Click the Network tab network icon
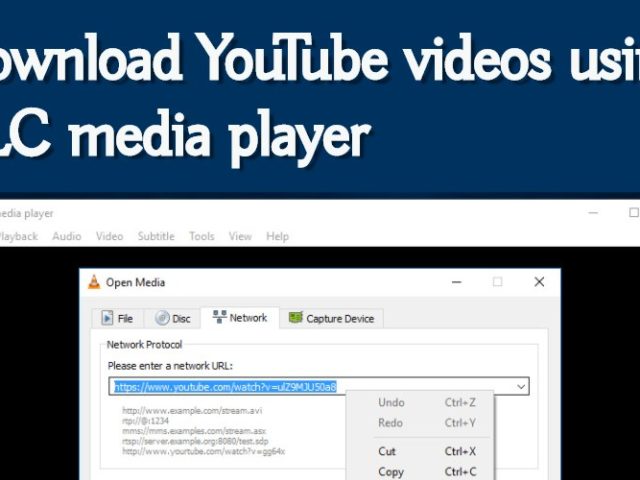The width and height of the screenshot is (640, 480). 220,317
